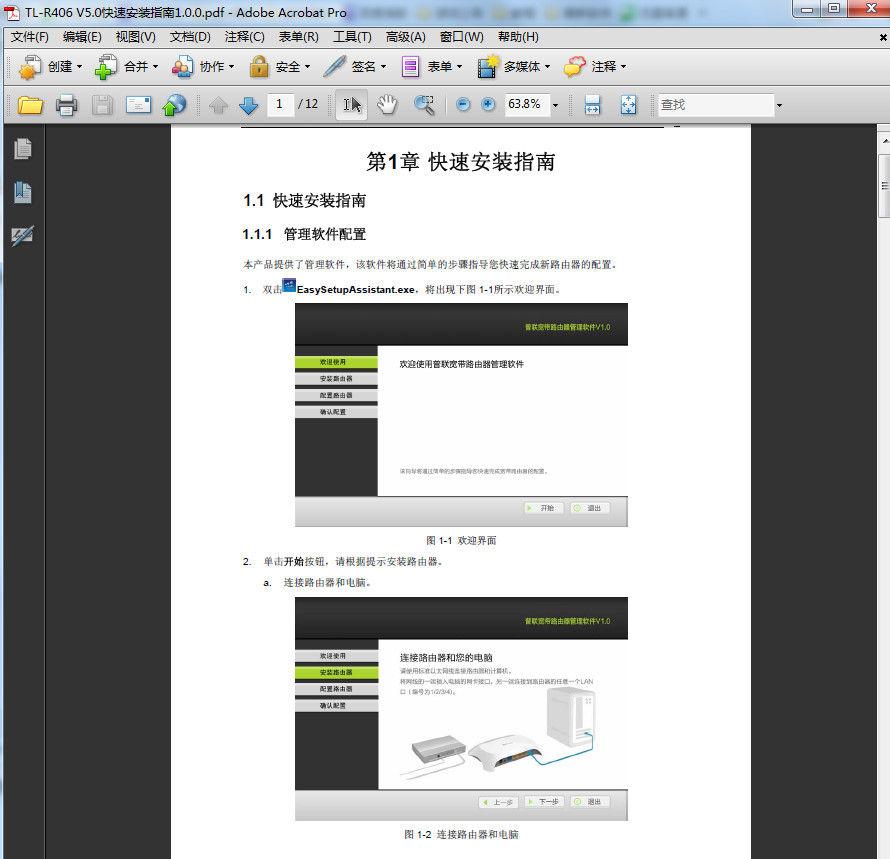This screenshot has height=859, width=890.
Task: Expand the 合并 dropdown arrow
Action: (156, 67)
